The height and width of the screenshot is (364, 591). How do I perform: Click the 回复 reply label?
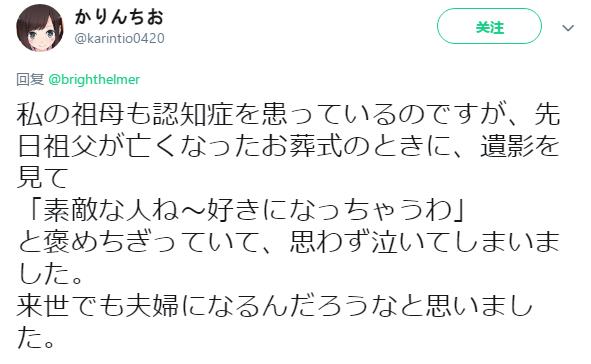30,80
